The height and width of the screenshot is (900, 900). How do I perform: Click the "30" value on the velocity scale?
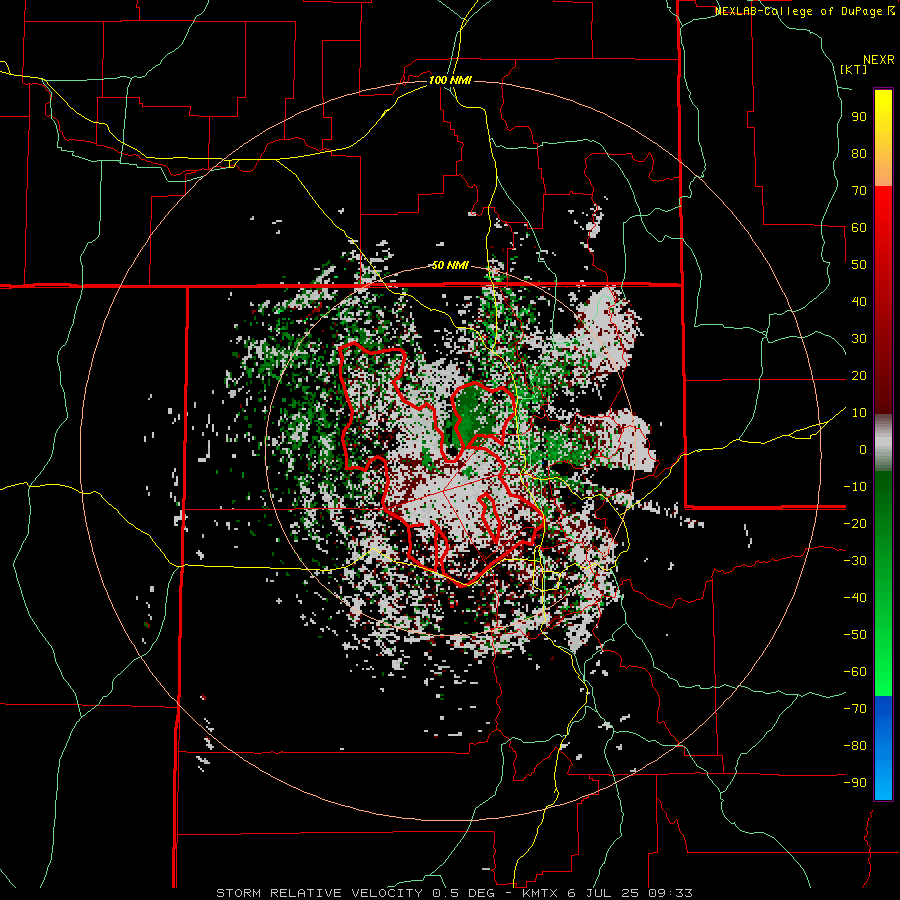859,339
